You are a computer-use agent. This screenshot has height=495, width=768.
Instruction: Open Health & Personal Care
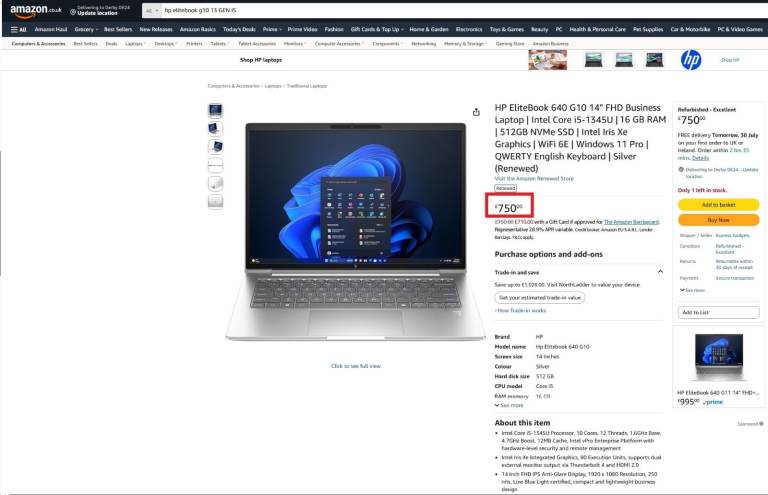click(x=598, y=29)
